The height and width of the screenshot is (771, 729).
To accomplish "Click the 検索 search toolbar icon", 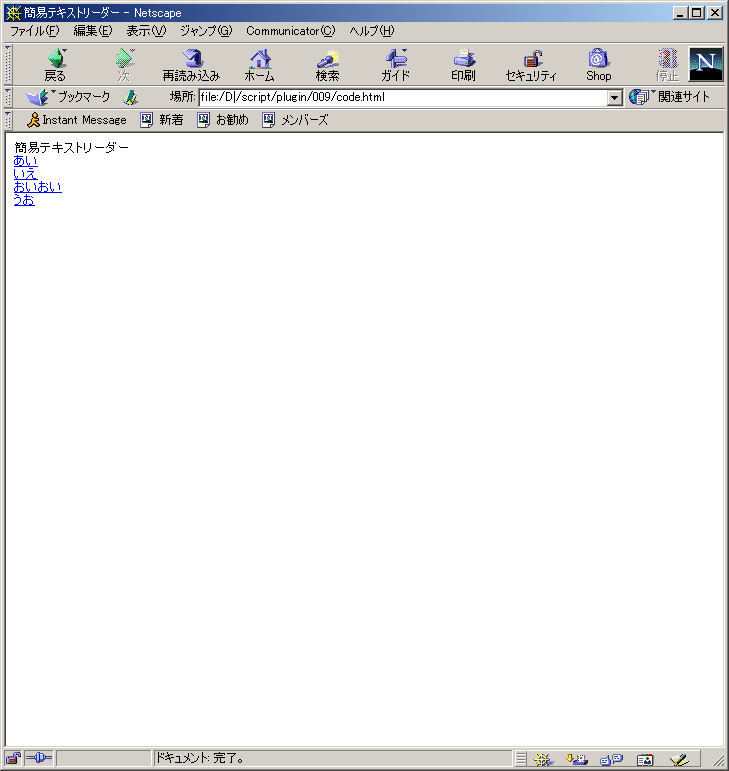I will point(327,65).
